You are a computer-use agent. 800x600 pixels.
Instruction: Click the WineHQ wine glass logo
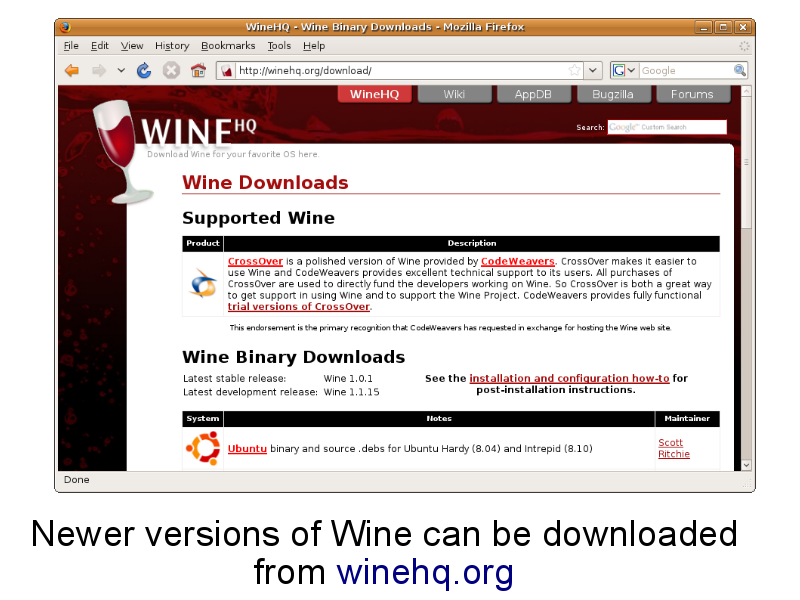(121, 152)
